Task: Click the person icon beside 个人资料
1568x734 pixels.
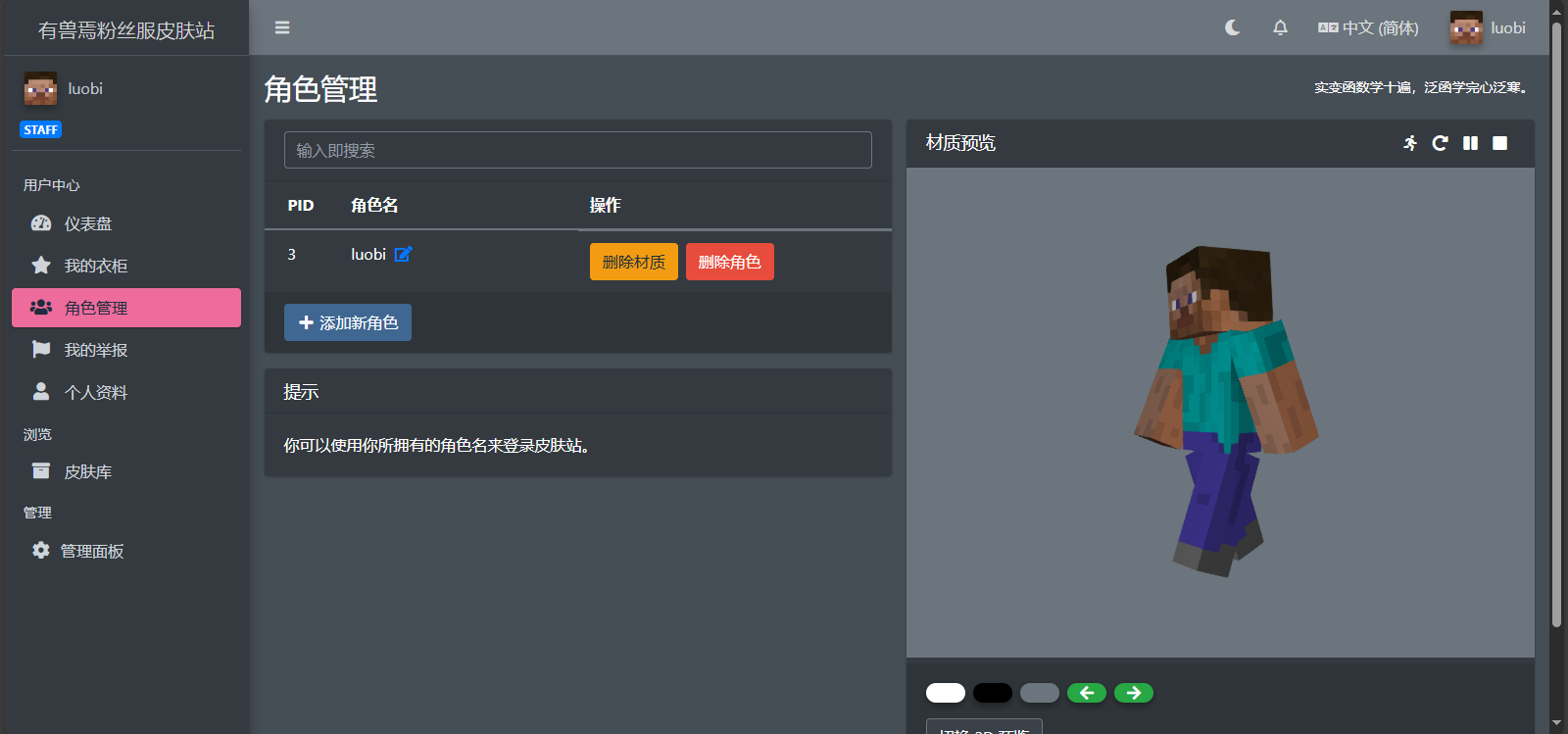Action: tap(41, 391)
